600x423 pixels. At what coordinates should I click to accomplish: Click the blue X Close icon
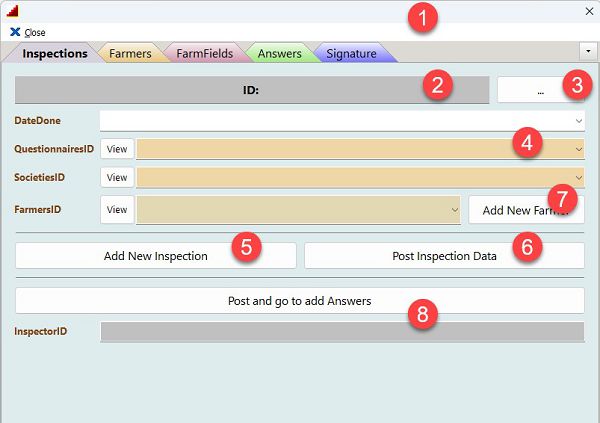[x=15, y=32]
